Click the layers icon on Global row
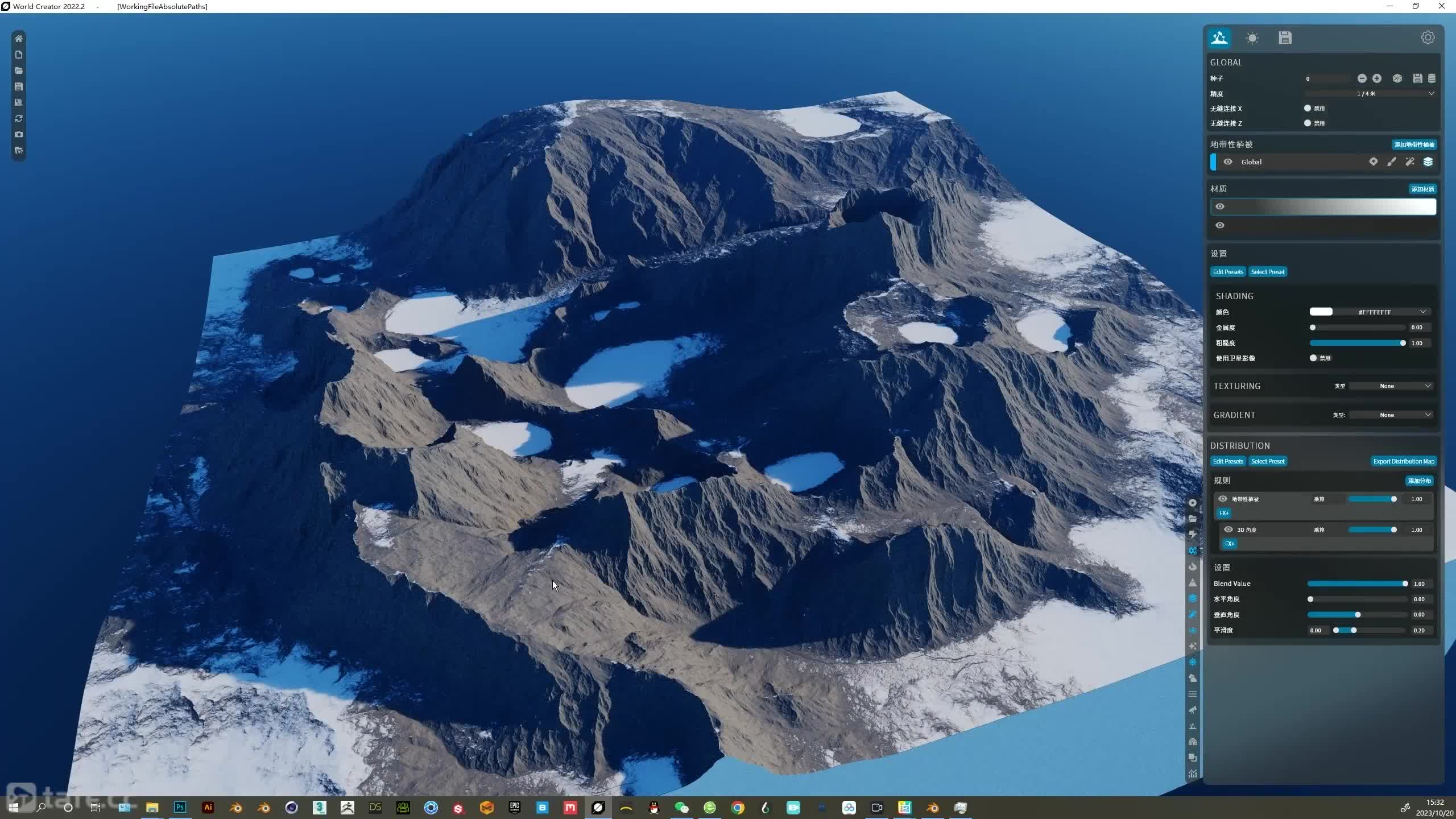The image size is (1456, 819). (1428, 162)
